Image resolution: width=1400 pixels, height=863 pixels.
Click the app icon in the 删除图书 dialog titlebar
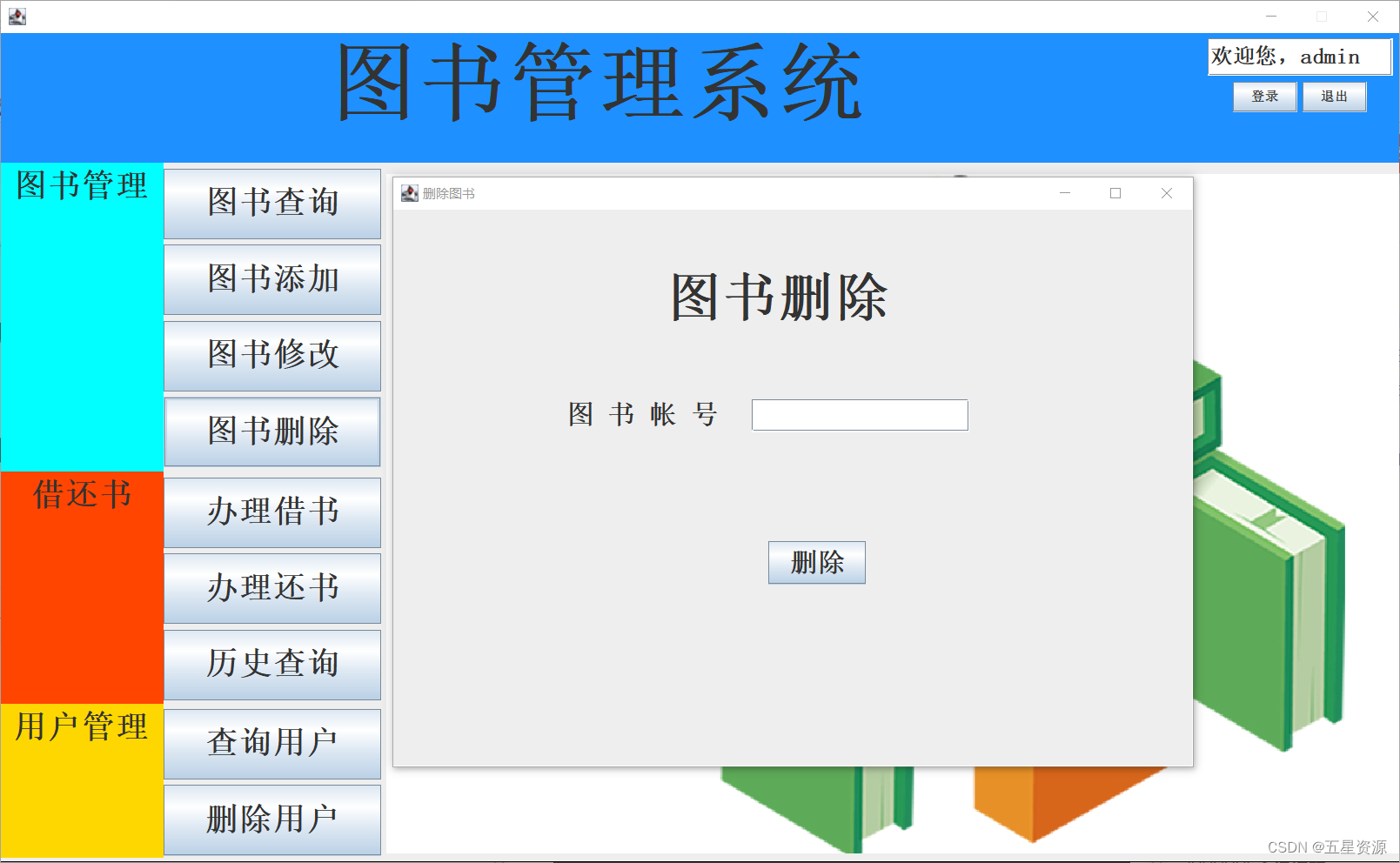[x=409, y=193]
